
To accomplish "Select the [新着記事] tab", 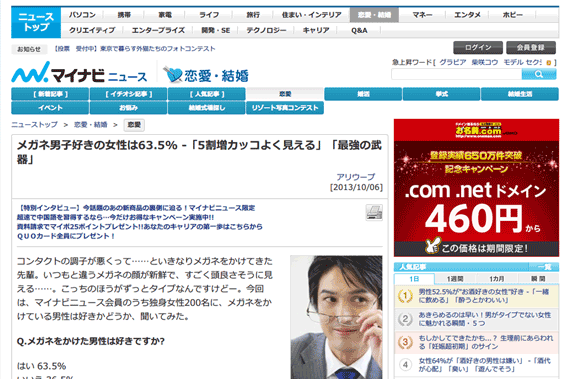I will pos(50,94).
